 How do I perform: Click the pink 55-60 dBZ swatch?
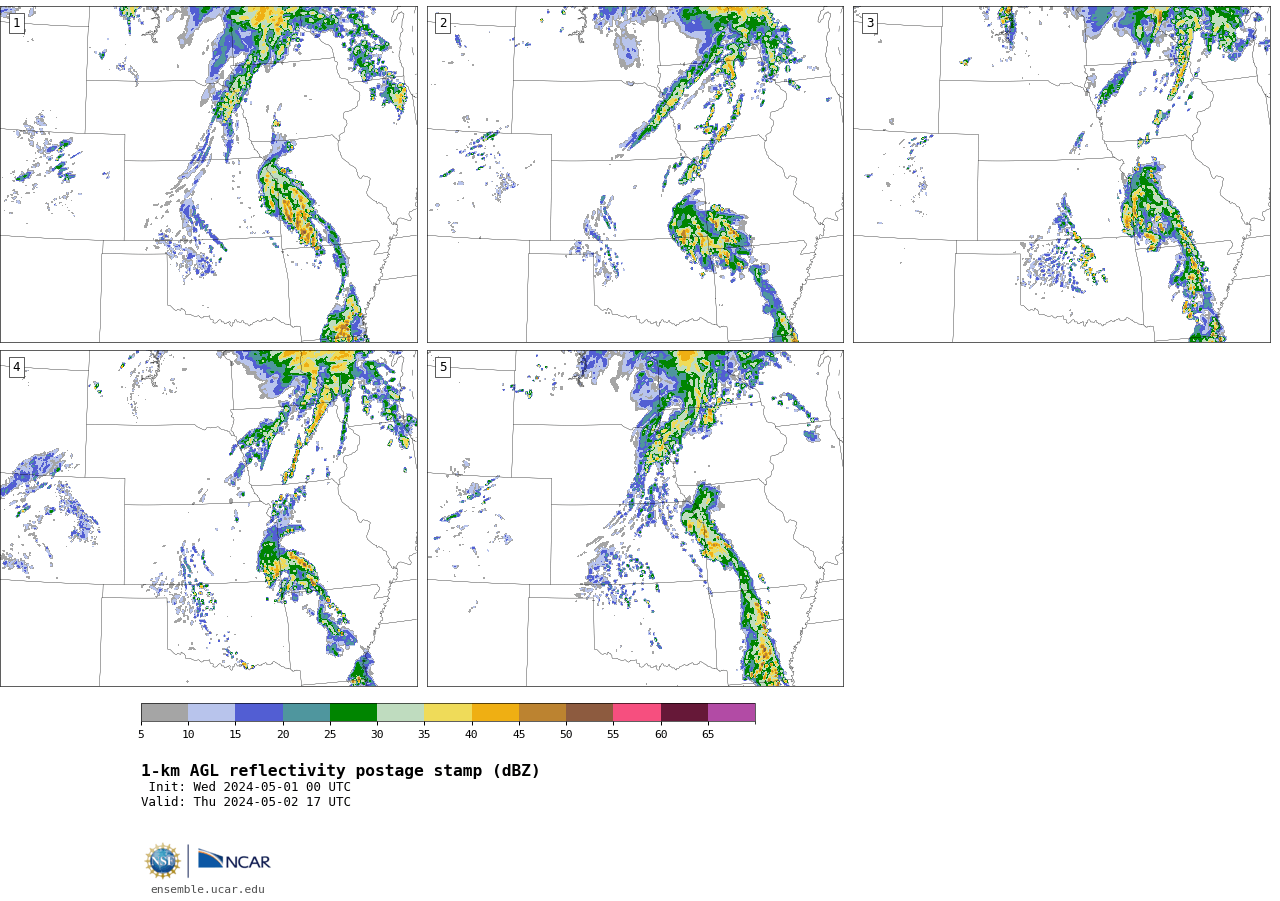(637, 713)
